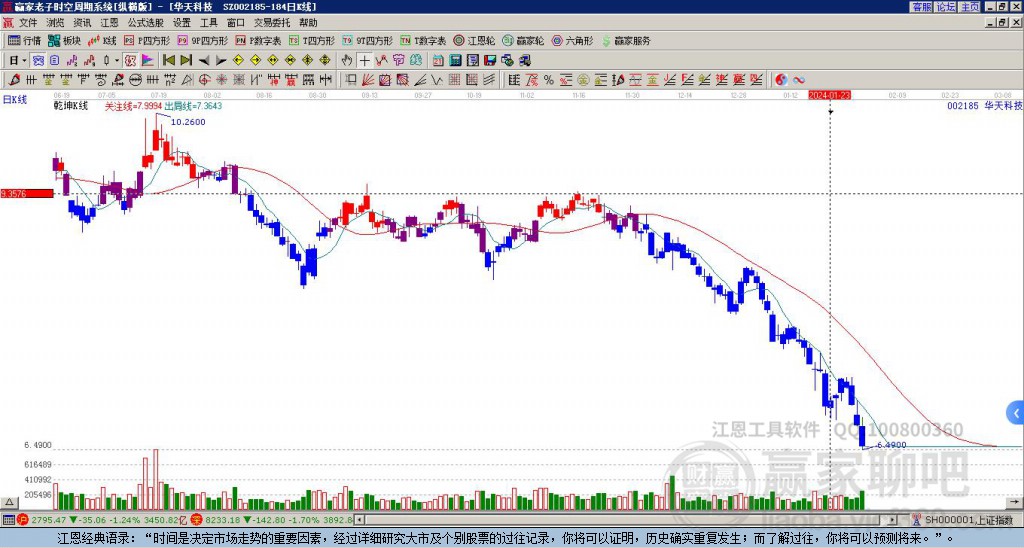Toggle the crosshair cursor button
The height and width of the screenshot is (548, 1024).
click(364, 60)
